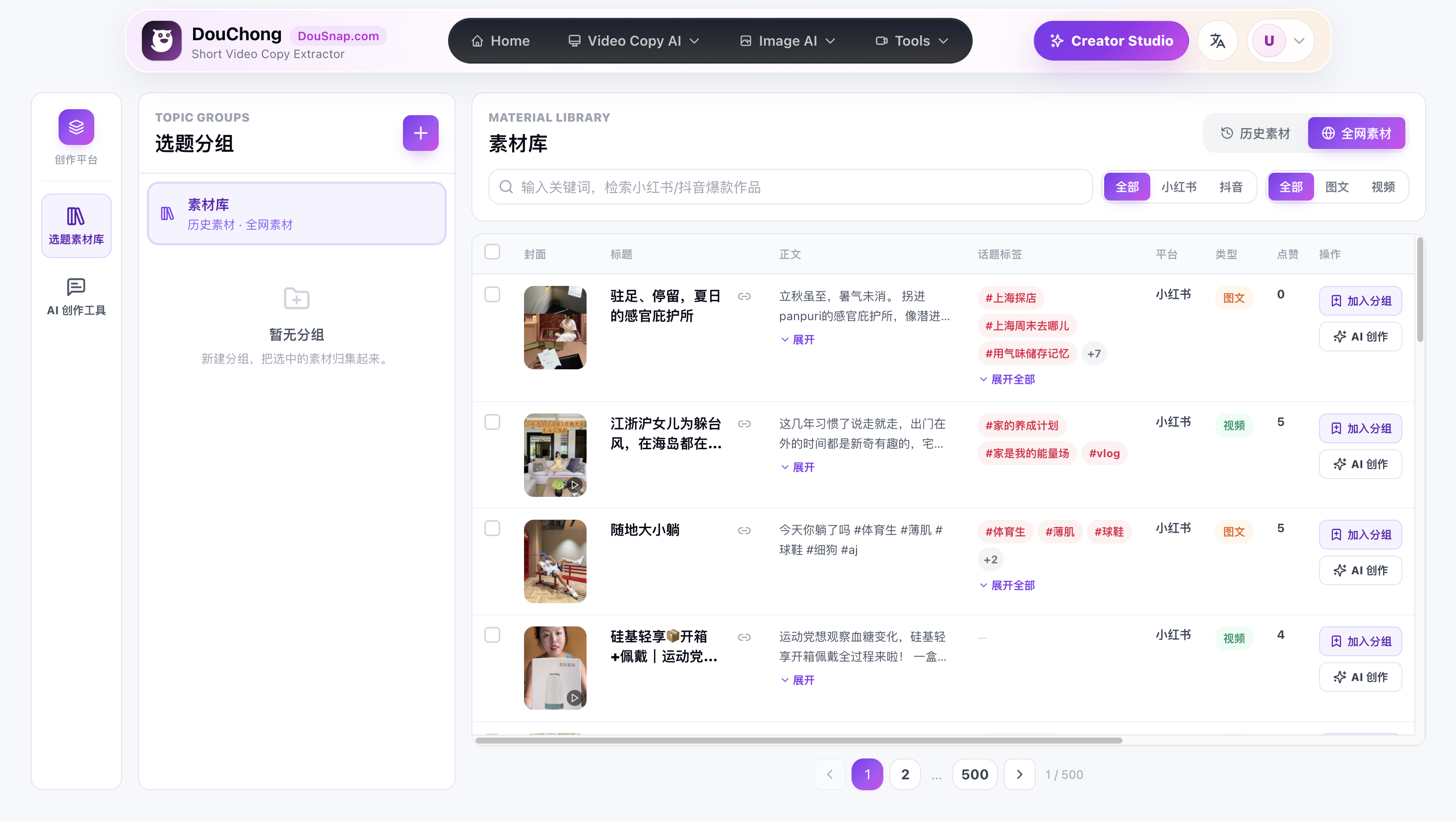Expand 展开全部 tags for first row
This screenshot has height=822, width=1456.
pyautogui.click(x=1007, y=379)
